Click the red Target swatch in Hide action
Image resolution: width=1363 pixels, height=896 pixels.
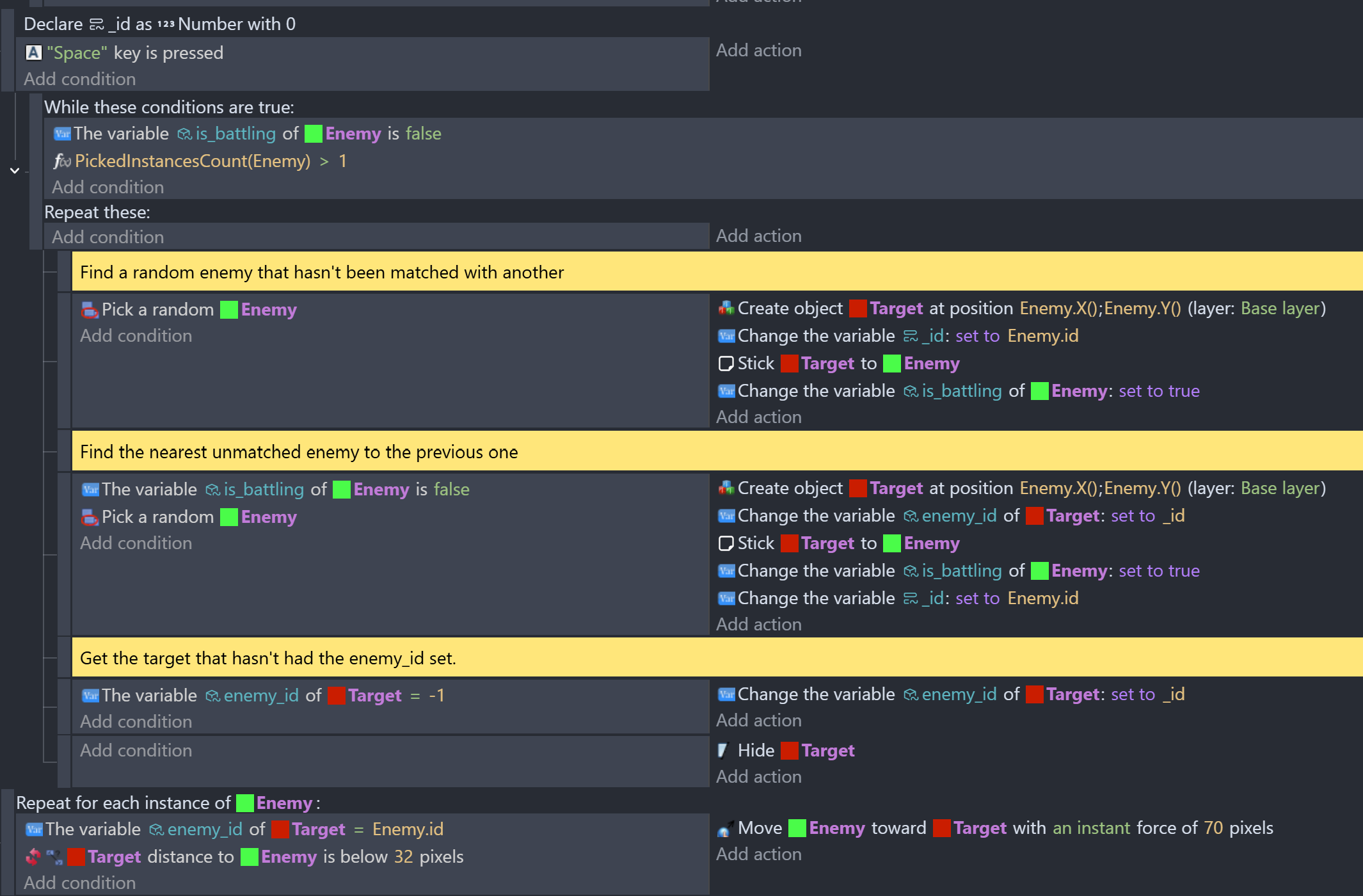(x=790, y=751)
